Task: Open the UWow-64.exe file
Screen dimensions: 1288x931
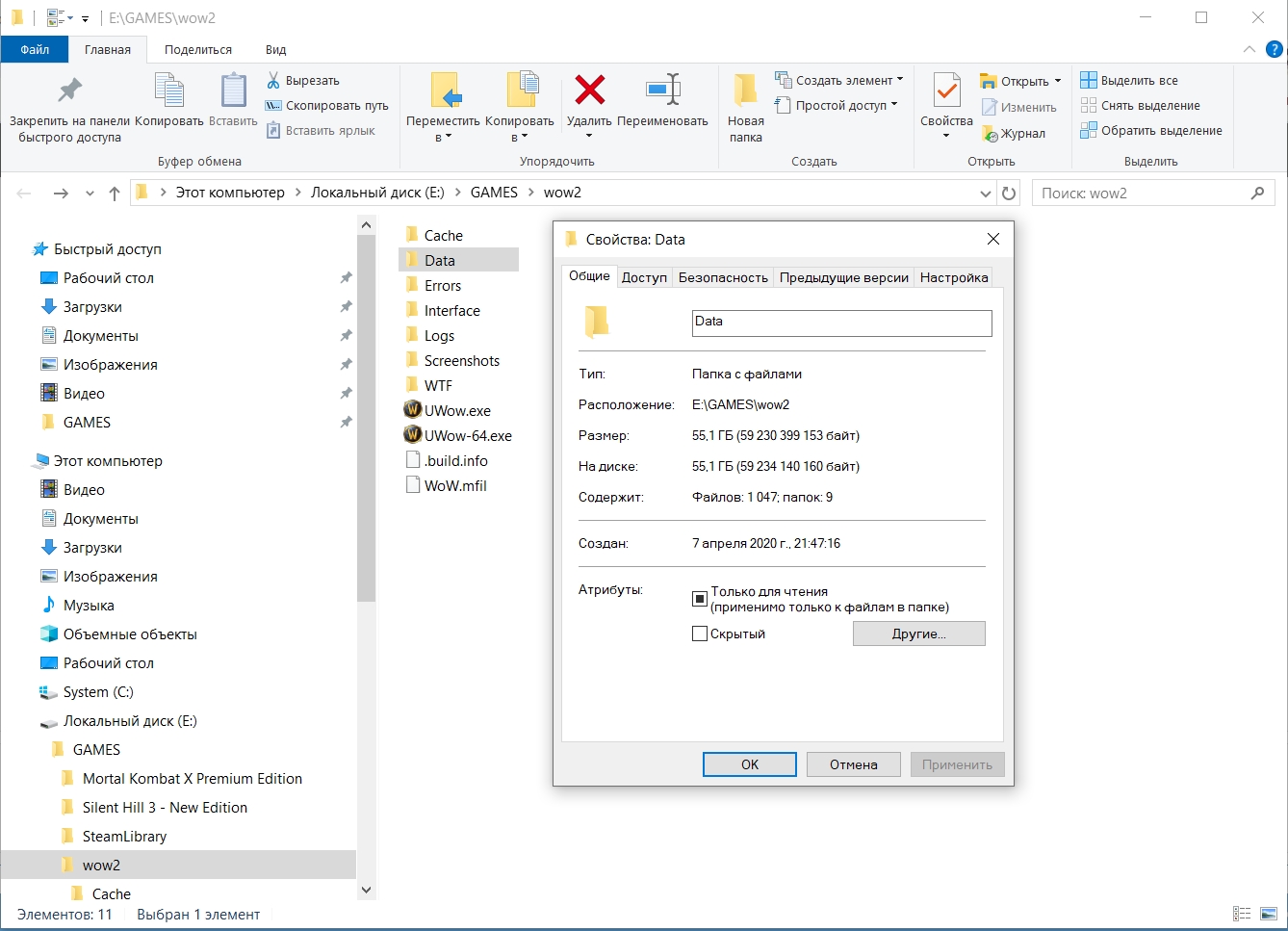Action: [x=468, y=435]
